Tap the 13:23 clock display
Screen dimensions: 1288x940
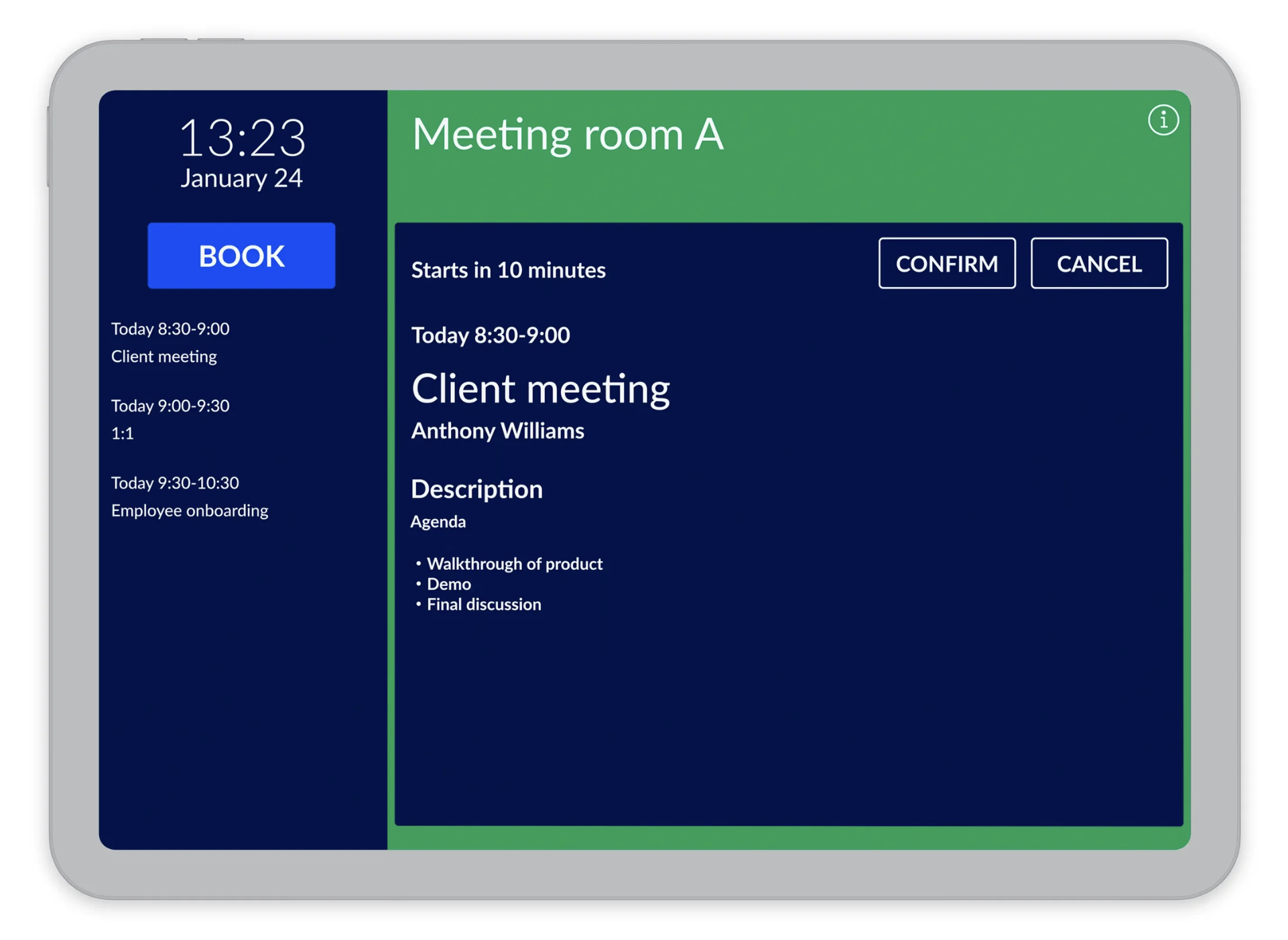pyautogui.click(x=242, y=138)
